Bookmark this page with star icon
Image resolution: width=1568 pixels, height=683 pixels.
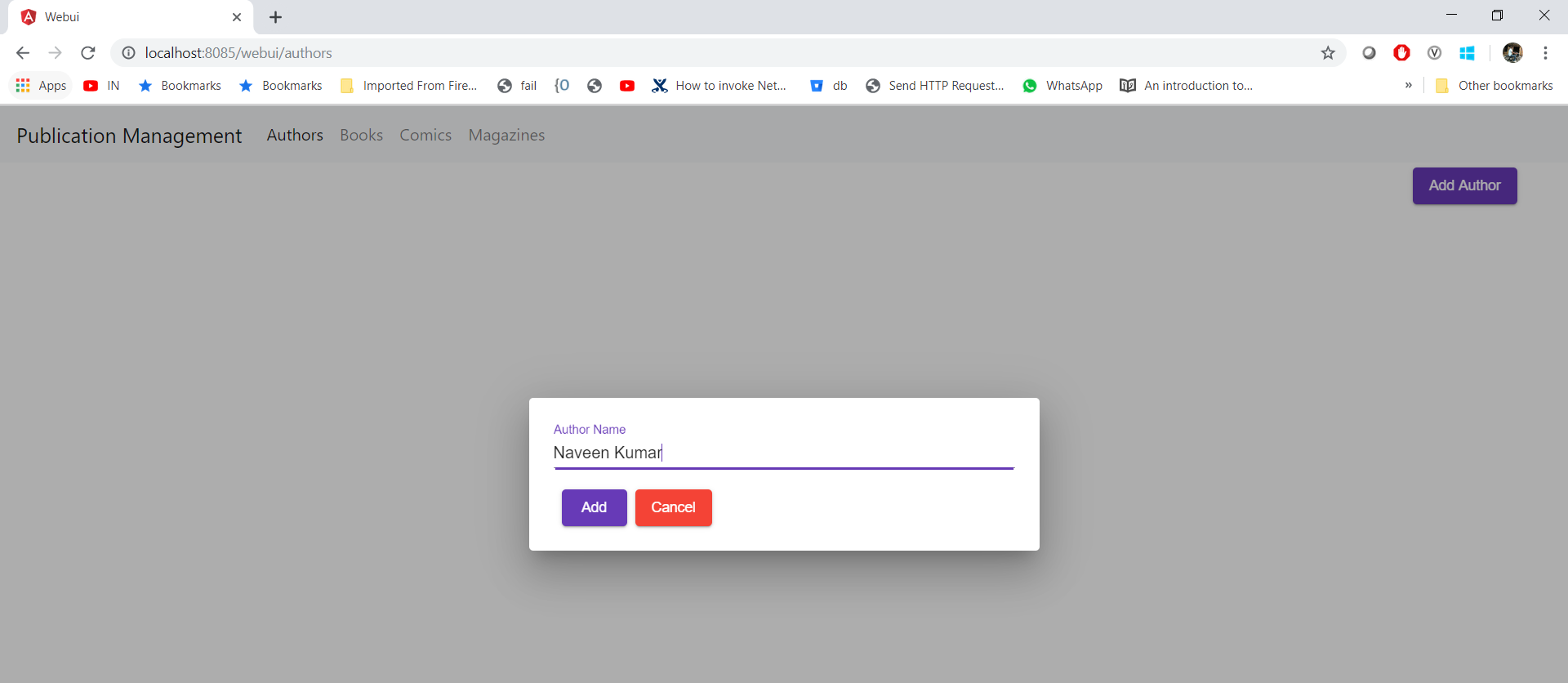[1328, 53]
